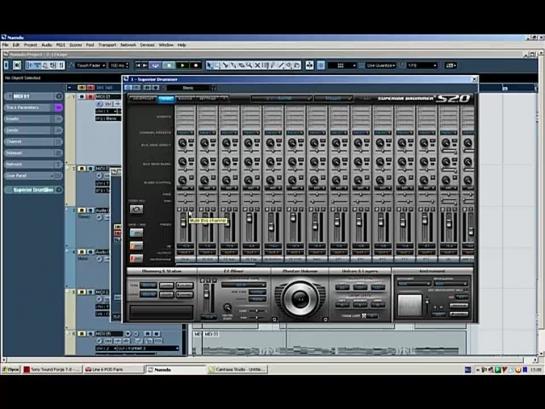This screenshot has width=545, height=409.
Task: Click the Cantabile Studio taskbar button
Action: point(238,369)
